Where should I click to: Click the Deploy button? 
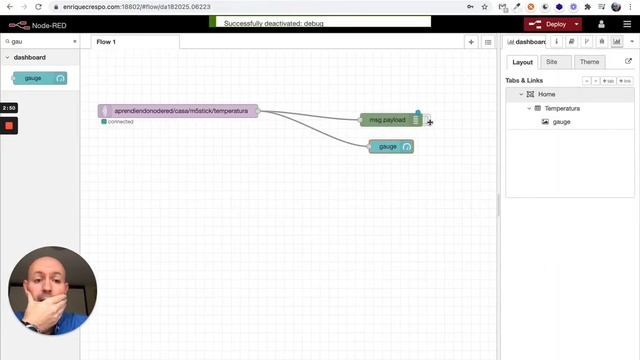click(547, 24)
